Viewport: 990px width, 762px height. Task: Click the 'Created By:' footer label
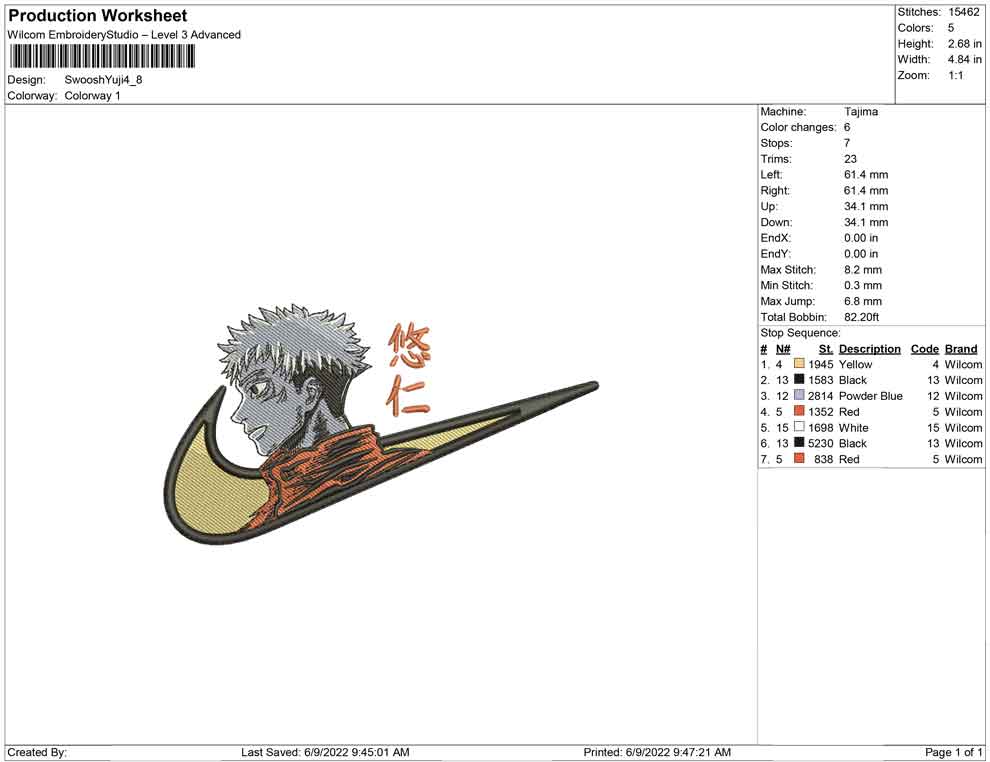coord(37,752)
